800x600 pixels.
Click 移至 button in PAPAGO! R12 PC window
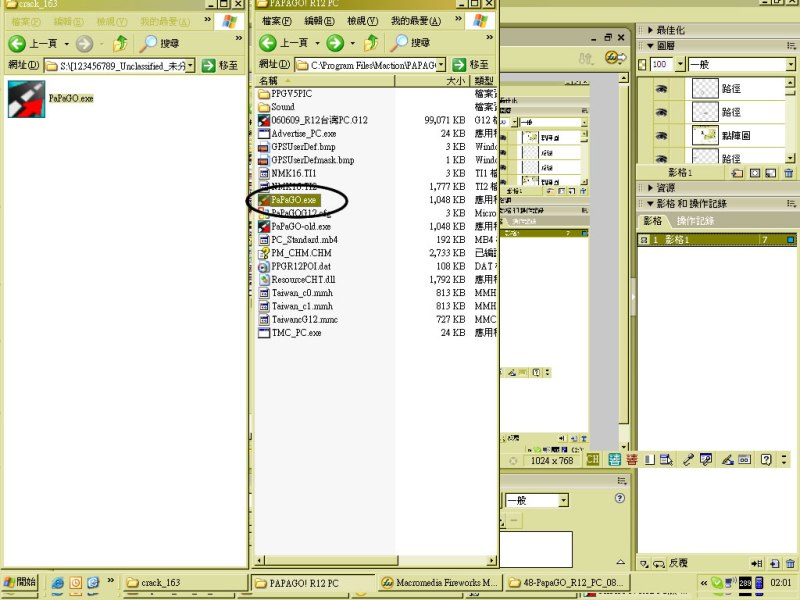pyautogui.click(x=471, y=65)
